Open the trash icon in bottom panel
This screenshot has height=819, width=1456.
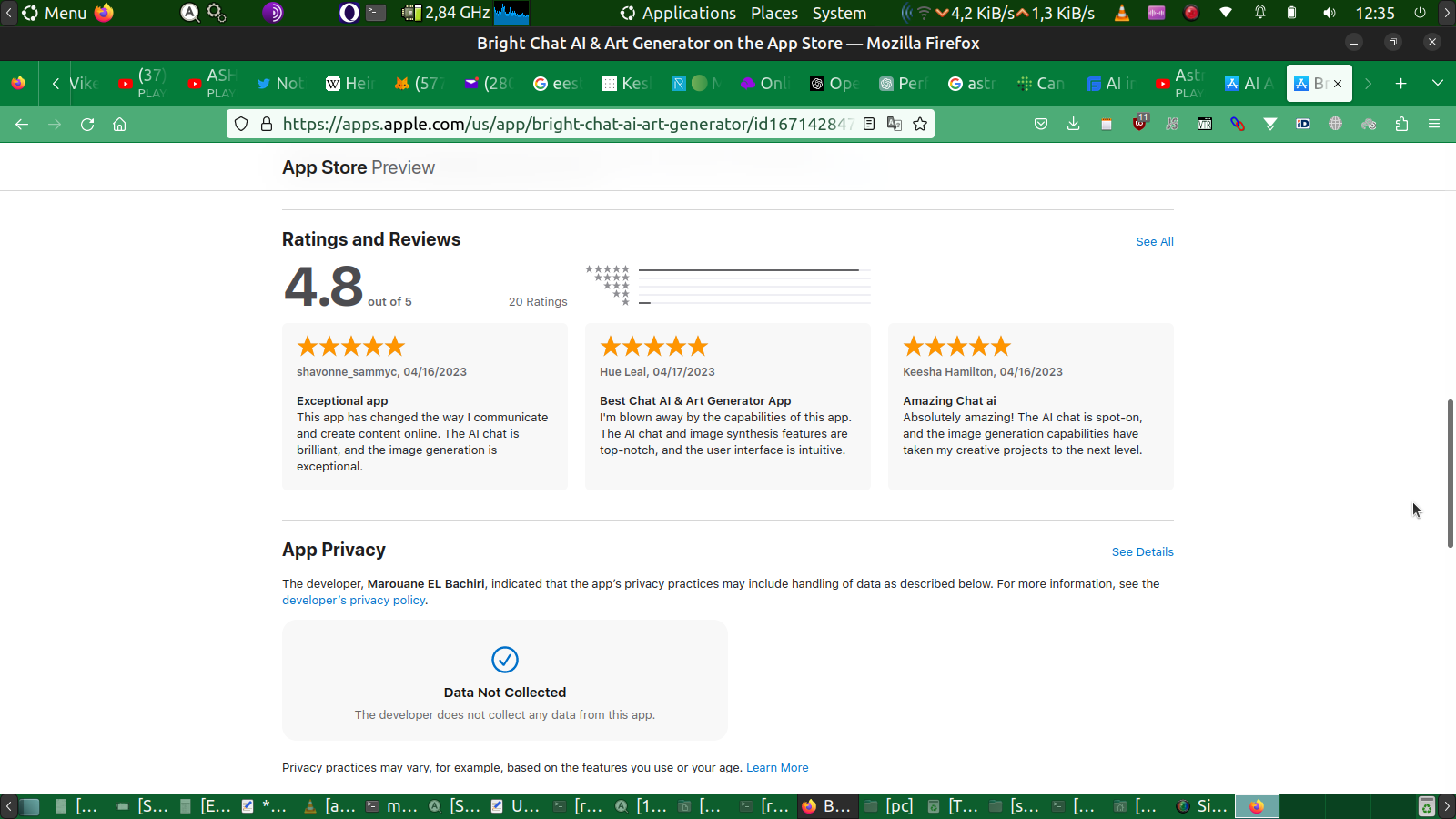pyautogui.click(x=1427, y=806)
